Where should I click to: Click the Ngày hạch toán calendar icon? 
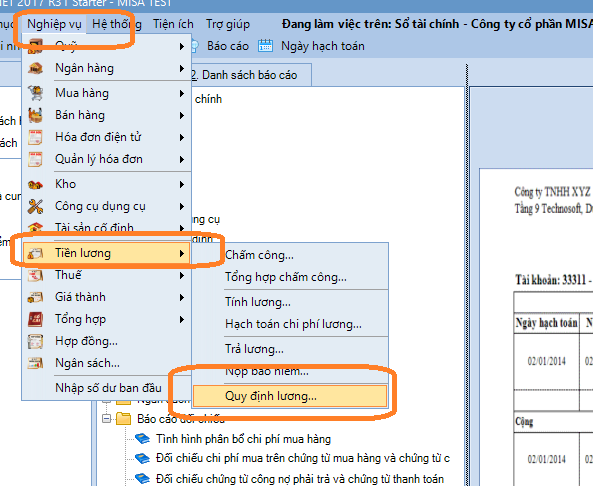[x=265, y=46]
